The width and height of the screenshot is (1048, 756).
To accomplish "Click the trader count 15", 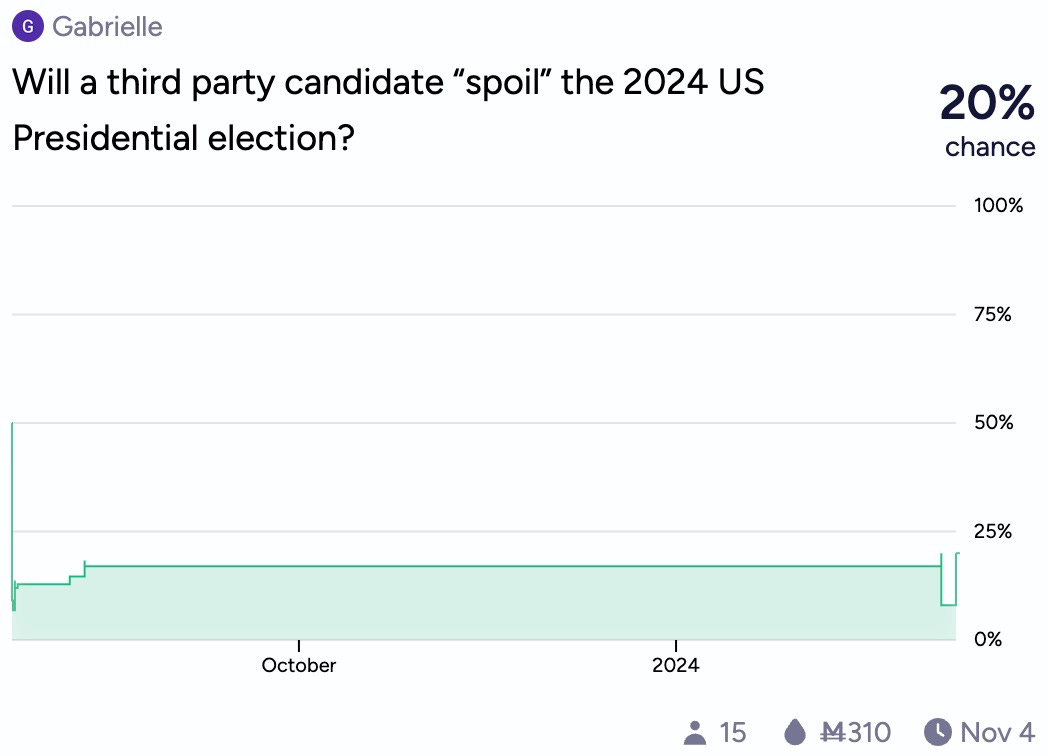I will click(733, 732).
